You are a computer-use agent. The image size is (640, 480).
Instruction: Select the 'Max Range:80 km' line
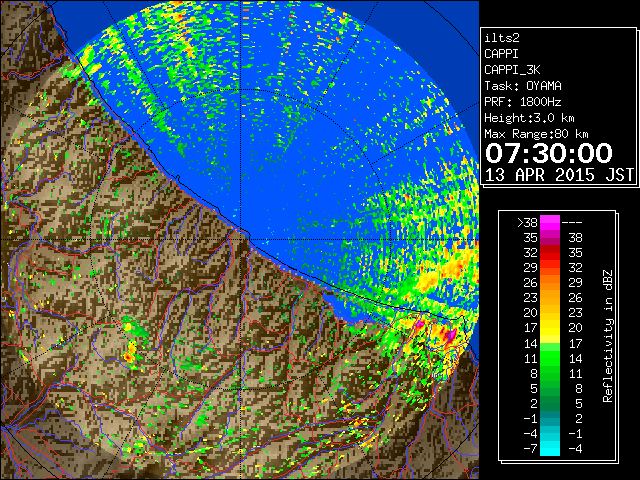[536, 134]
